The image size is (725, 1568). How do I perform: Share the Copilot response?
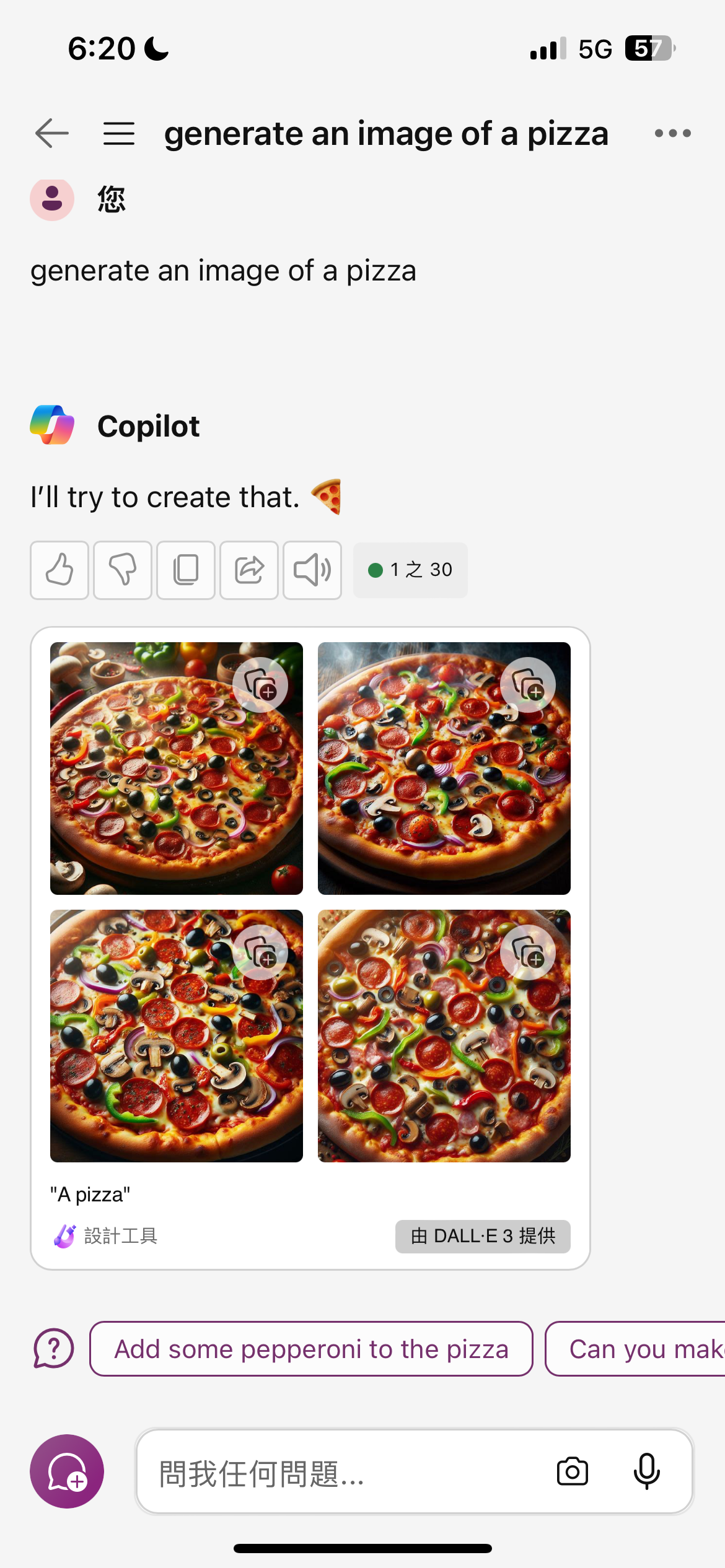click(x=249, y=570)
